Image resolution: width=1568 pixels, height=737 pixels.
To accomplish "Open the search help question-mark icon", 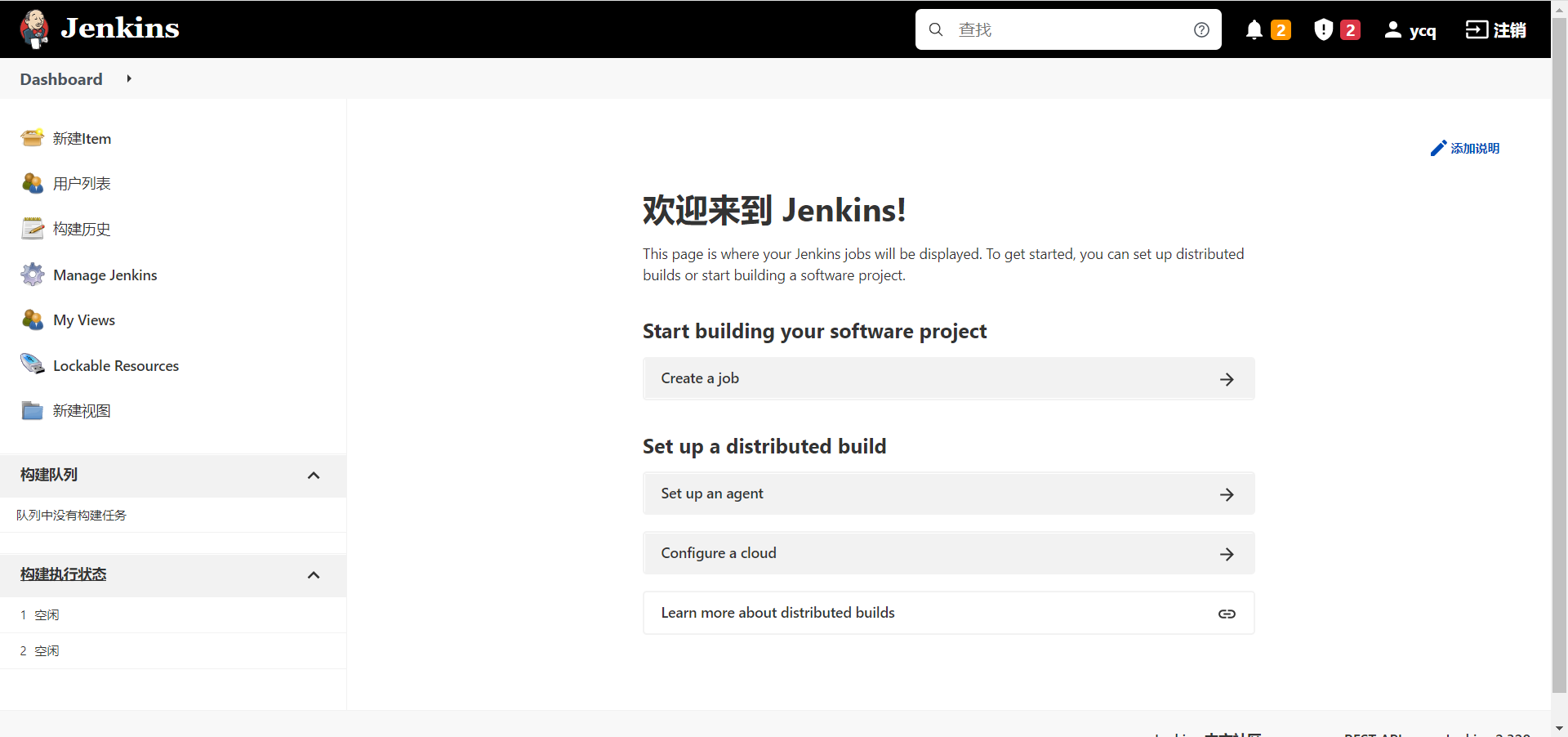I will pyautogui.click(x=1201, y=29).
